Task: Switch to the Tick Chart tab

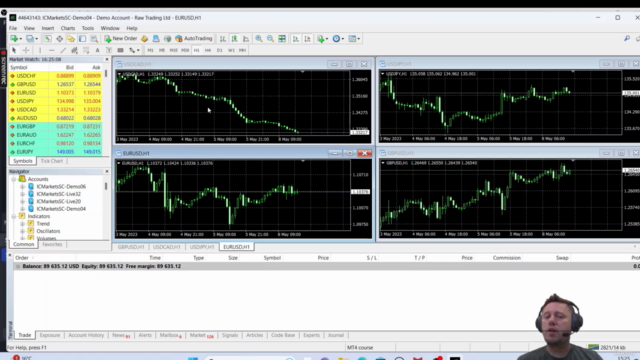Action: tap(52, 161)
